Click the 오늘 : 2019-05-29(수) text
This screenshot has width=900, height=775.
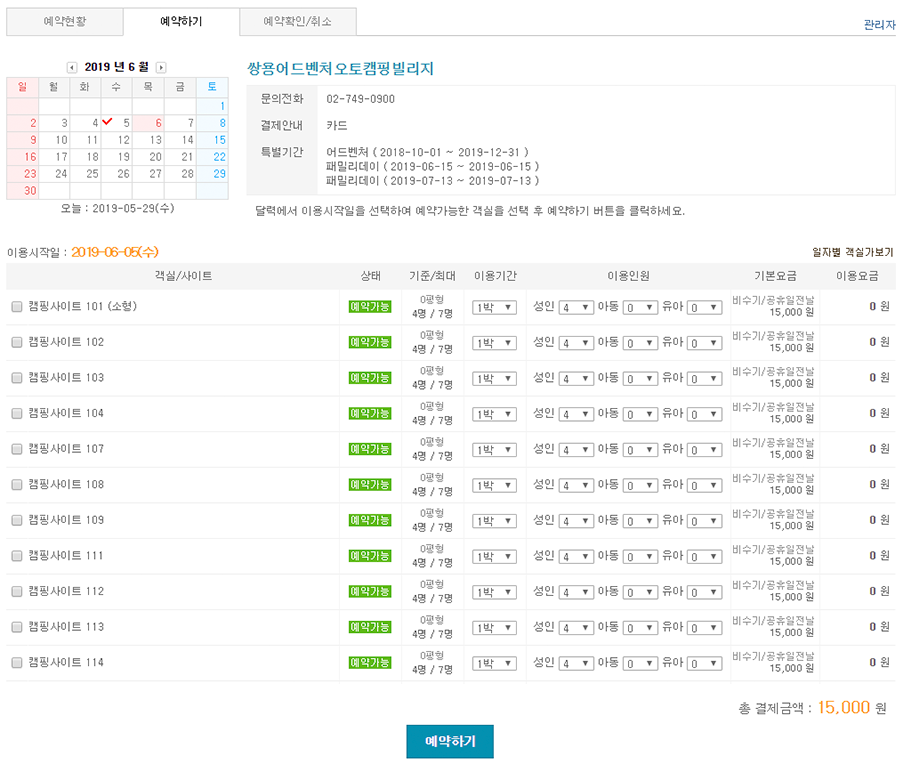[118, 208]
